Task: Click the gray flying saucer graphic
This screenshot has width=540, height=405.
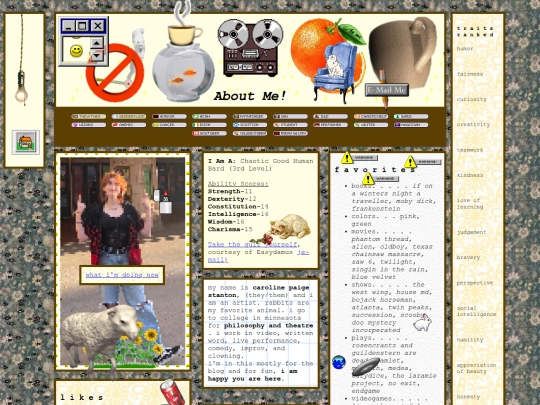Action: tap(366, 366)
